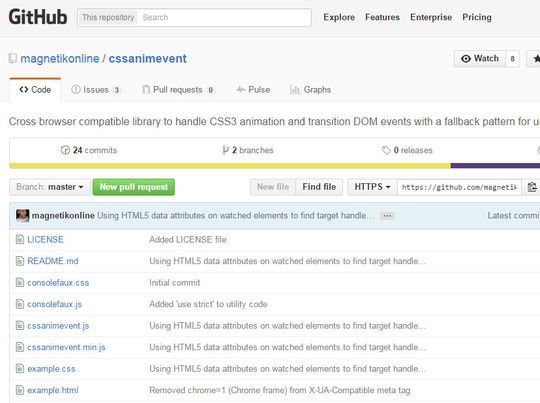Image resolution: width=540 pixels, height=403 pixels.
Task: Toggle Watch on this repository
Action: [x=480, y=59]
